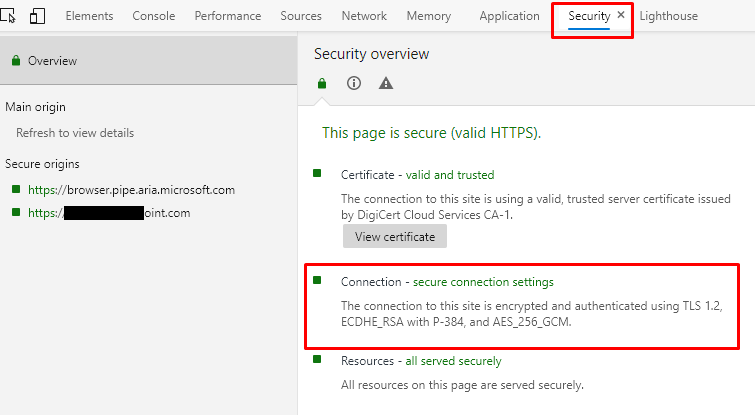Image resolution: width=756 pixels, height=419 pixels.
Task: Select the Overview item in sidebar
Action: click(52, 61)
